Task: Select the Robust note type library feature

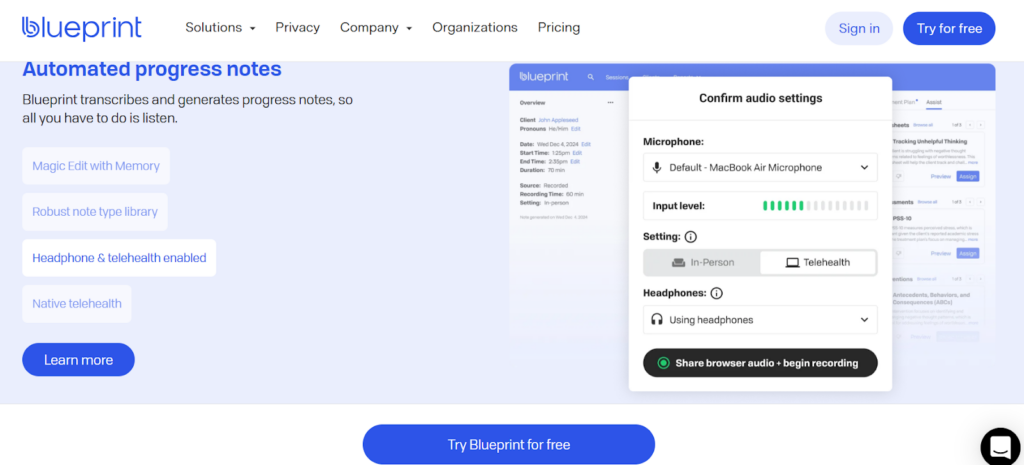Action: [x=95, y=212]
